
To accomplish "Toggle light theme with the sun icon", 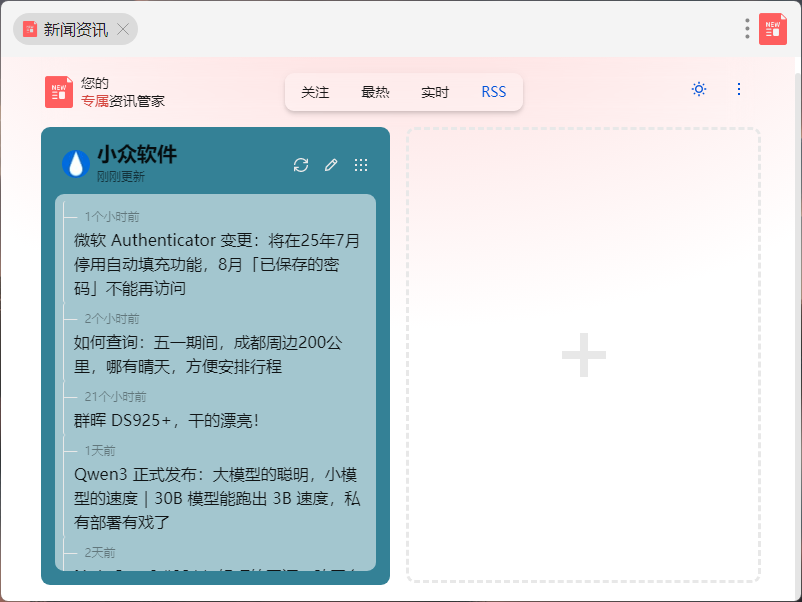I will point(699,90).
